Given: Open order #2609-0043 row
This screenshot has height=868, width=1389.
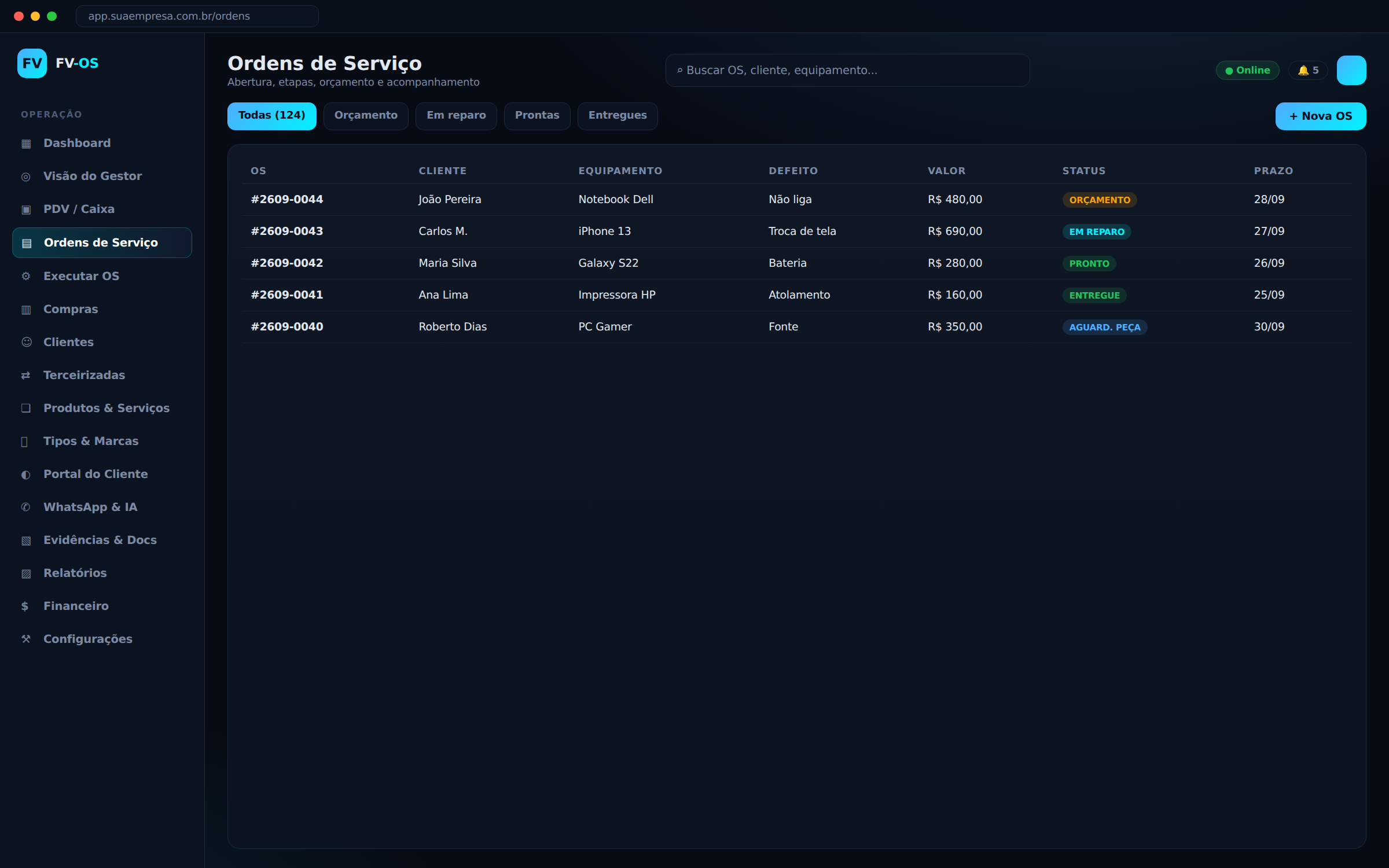Looking at the screenshot, I should 797,231.
